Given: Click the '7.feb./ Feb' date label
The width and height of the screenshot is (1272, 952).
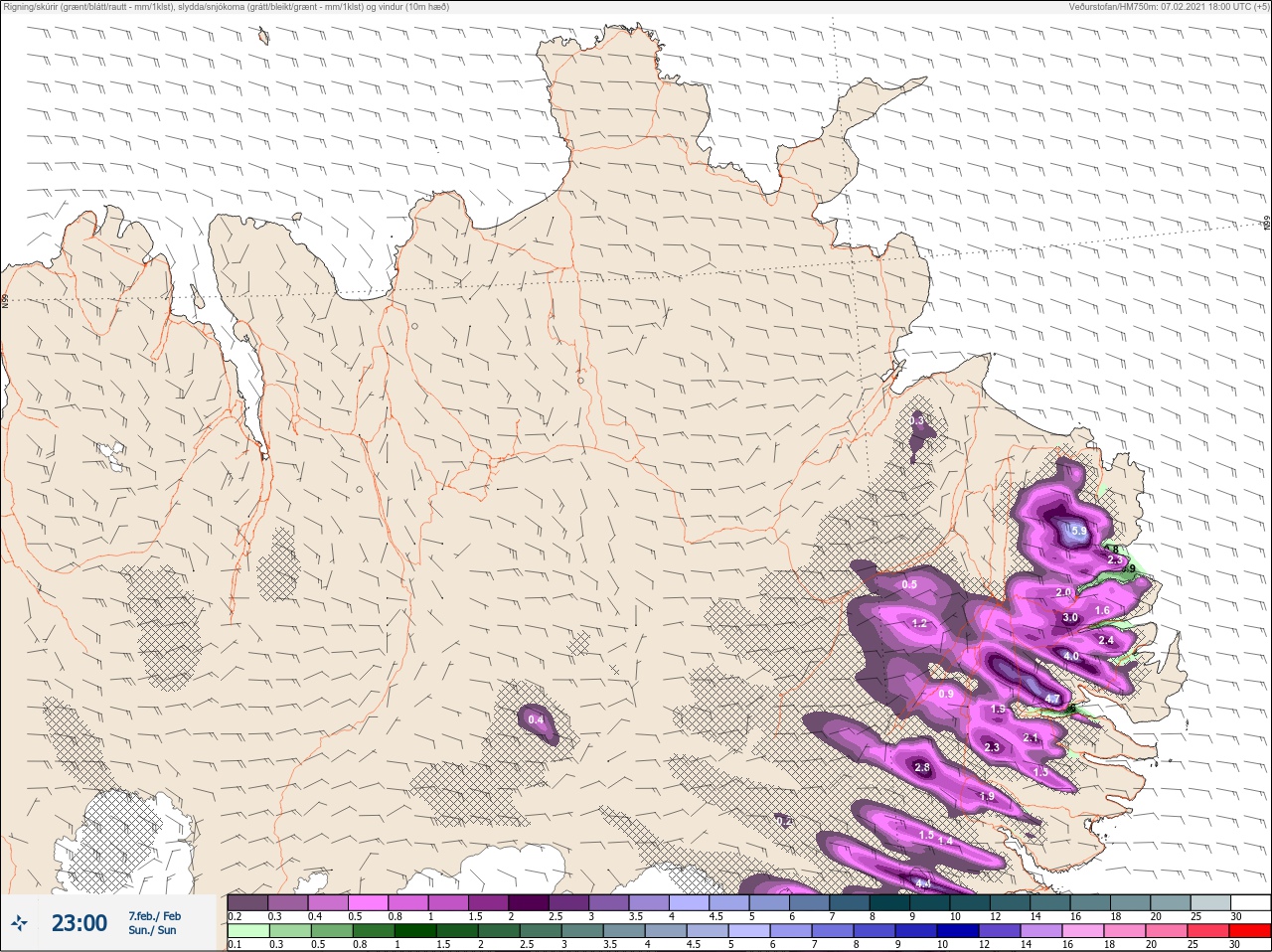Looking at the screenshot, I should tap(154, 916).
